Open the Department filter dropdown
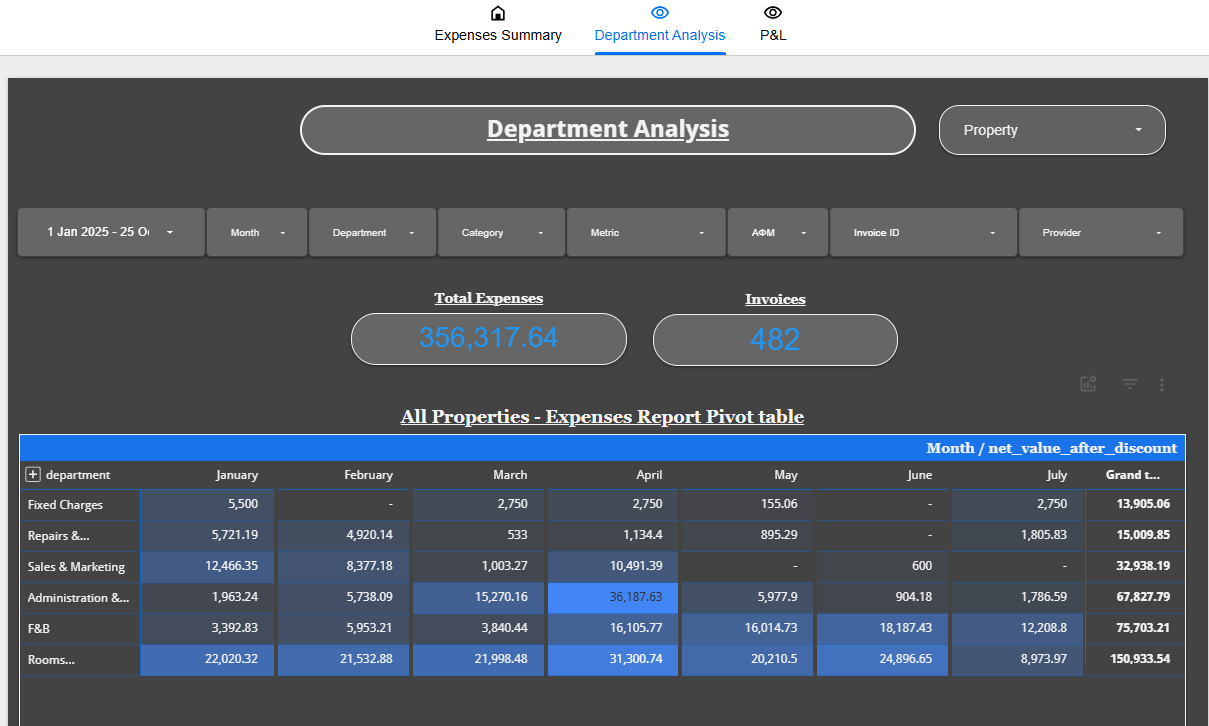 (372, 232)
